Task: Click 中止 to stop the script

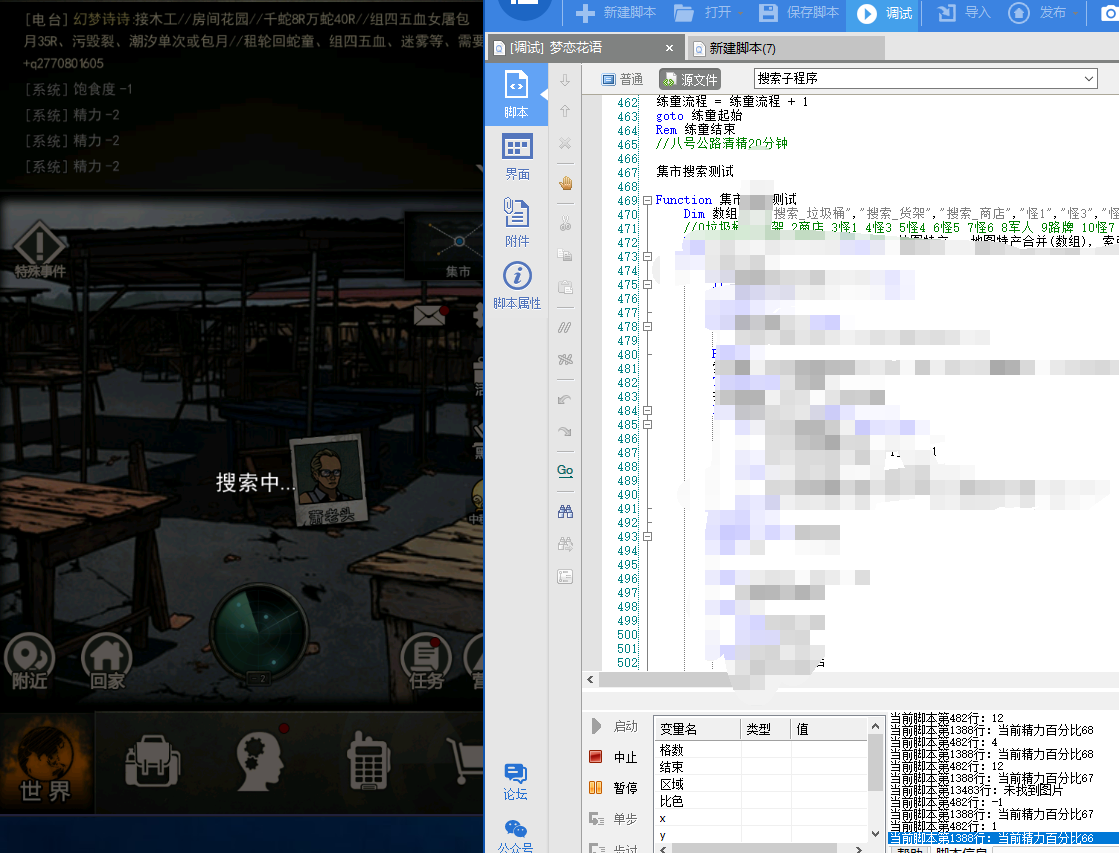Action: coord(614,757)
